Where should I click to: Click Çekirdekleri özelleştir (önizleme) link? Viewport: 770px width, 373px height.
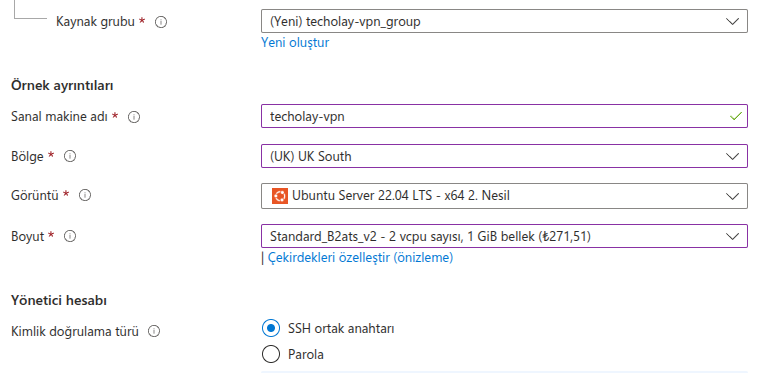coord(360,257)
